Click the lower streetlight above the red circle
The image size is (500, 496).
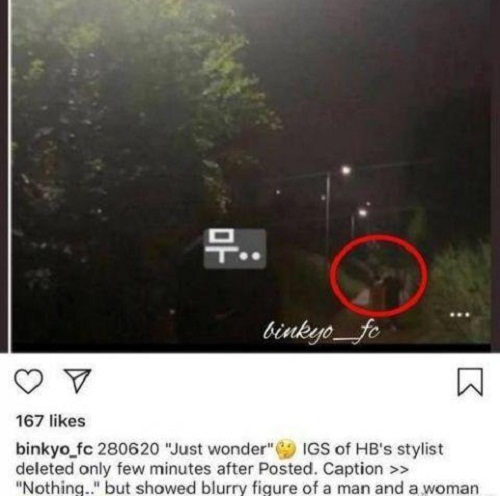[363, 212]
